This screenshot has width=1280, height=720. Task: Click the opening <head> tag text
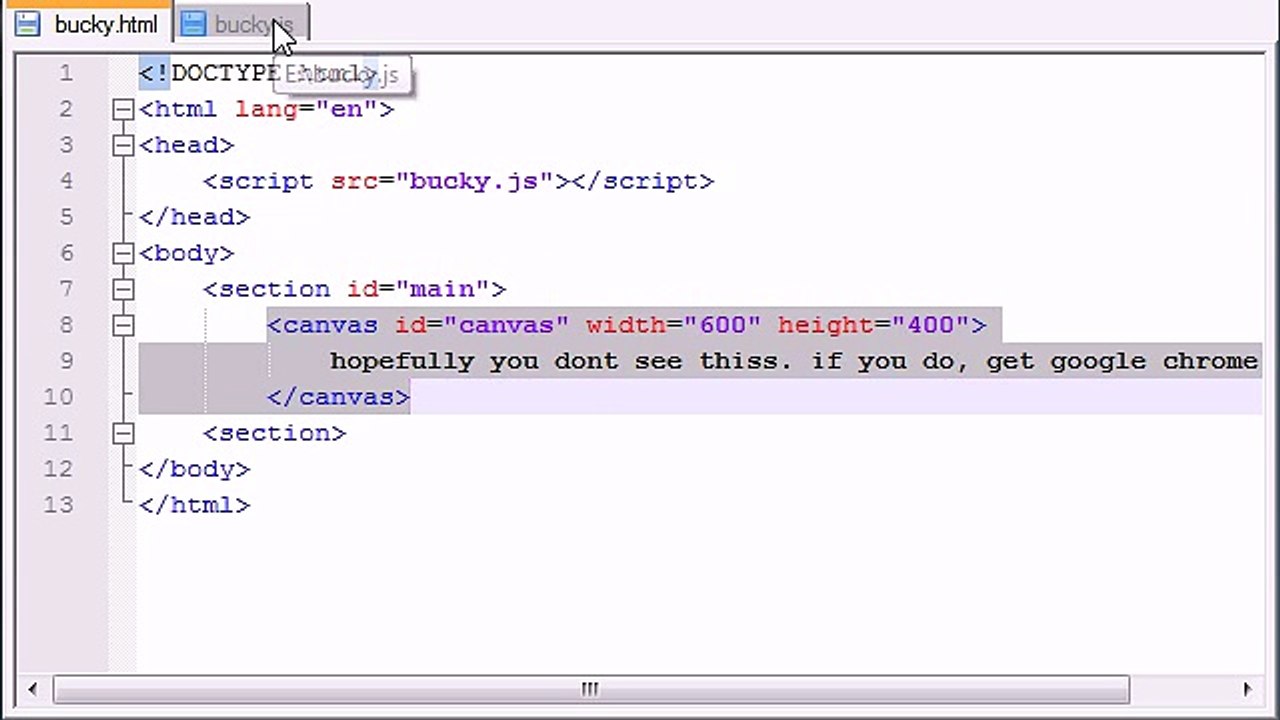pyautogui.click(x=187, y=145)
